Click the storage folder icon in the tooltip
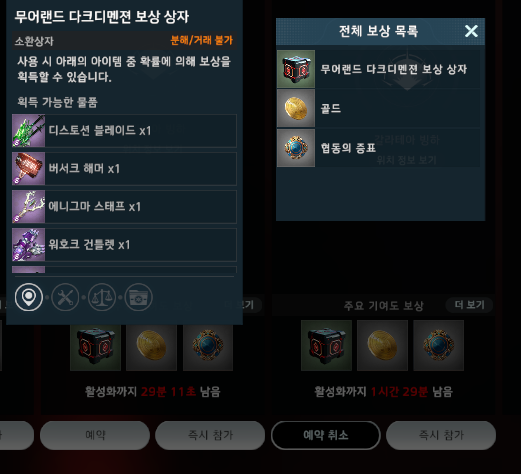This screenshot has width=521, height=474. coord(139,297)
